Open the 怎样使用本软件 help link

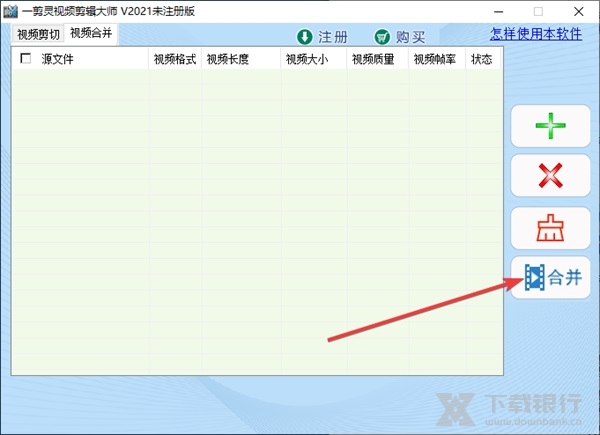536,34
